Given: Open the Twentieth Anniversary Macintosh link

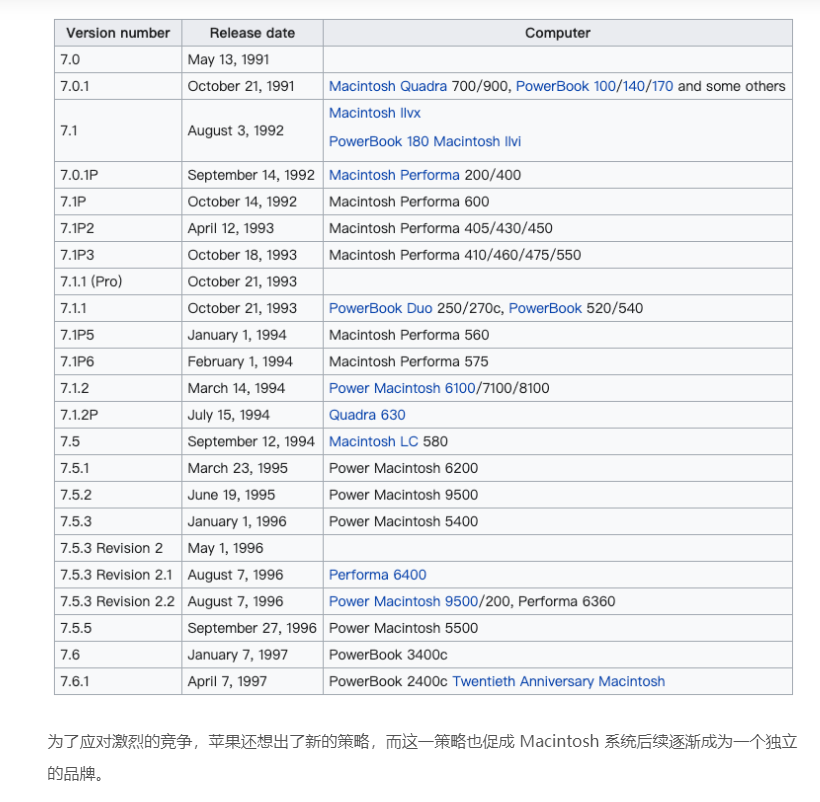Looking at the screenshot, I should 558,682.
